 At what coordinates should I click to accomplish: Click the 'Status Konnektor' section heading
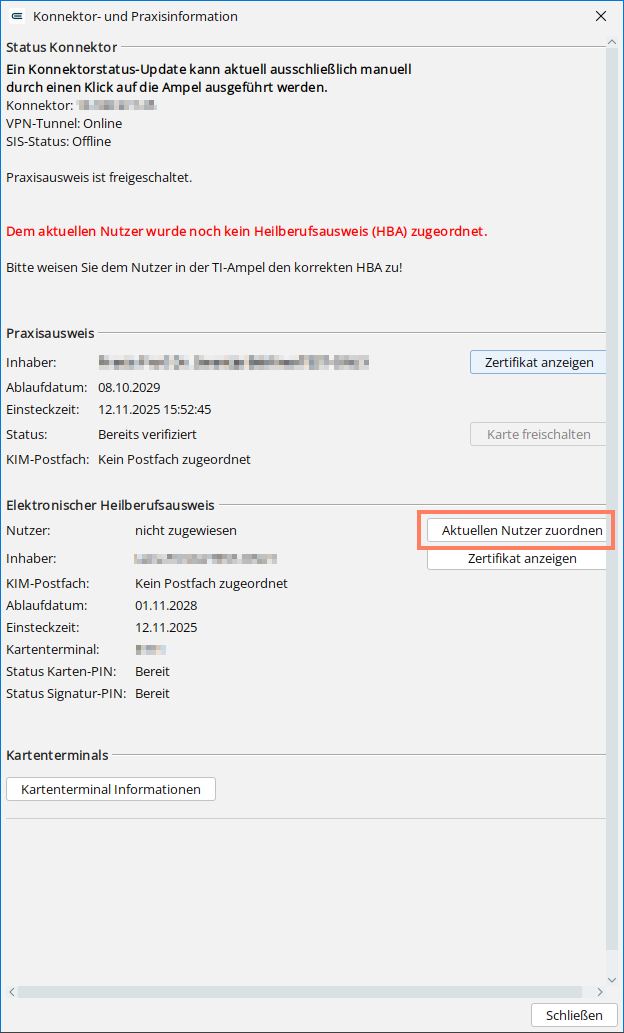pyautogui.click(x=61, y=47)
